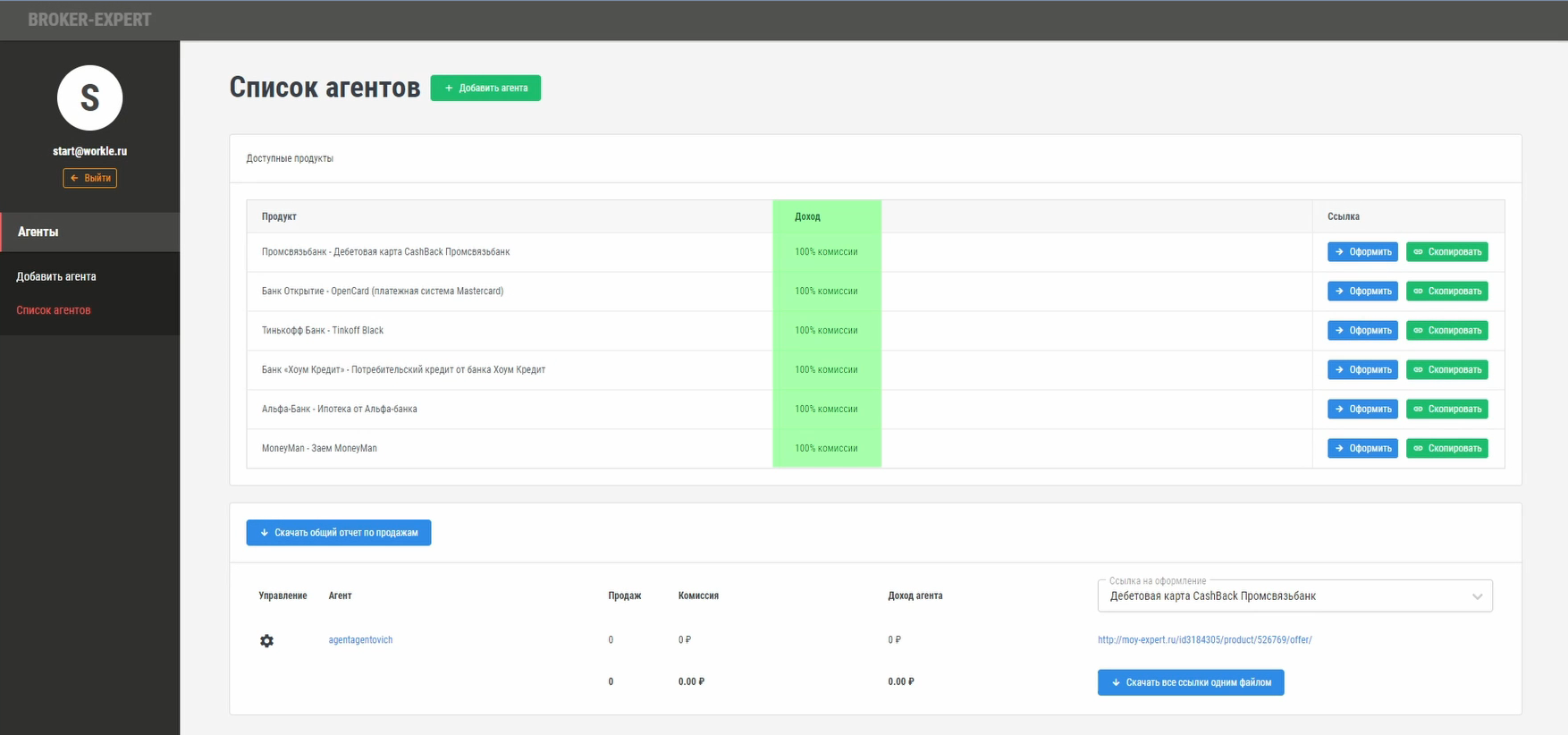Copy link for Tinkoff Black

[1446, 331]
